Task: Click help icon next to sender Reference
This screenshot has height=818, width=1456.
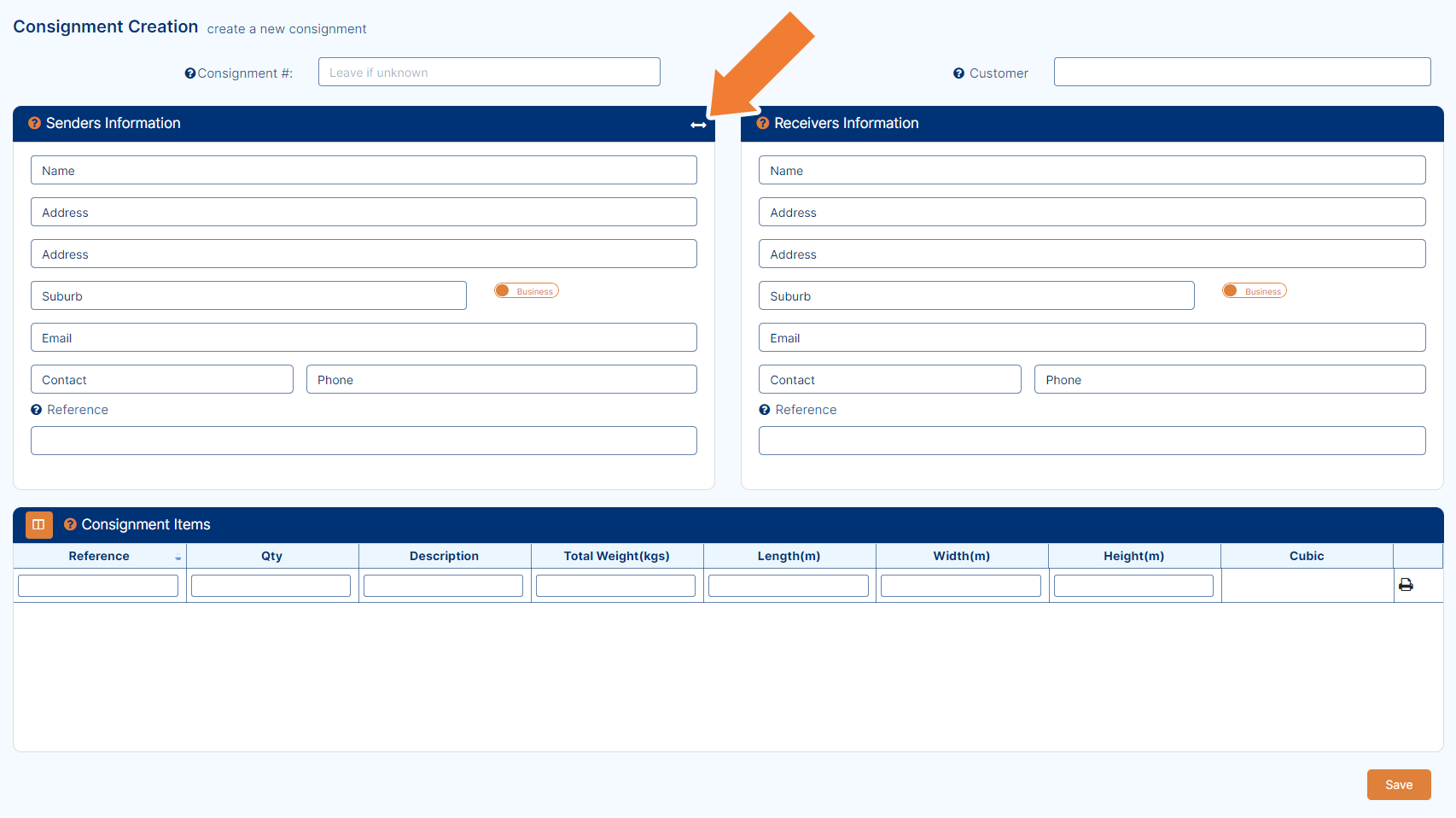Action: tap(37, 410)
